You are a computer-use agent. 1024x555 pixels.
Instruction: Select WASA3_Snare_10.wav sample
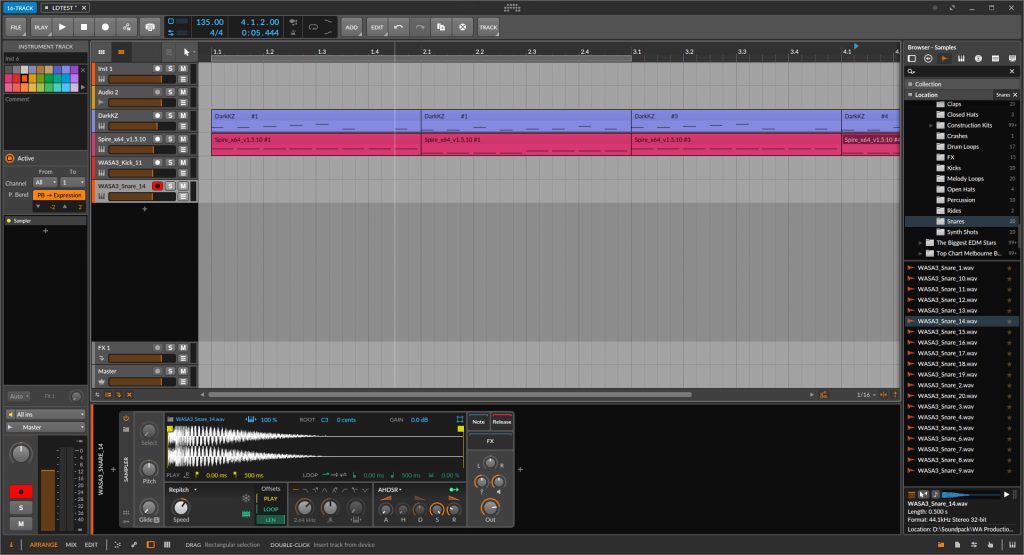(x=947, y=279)
